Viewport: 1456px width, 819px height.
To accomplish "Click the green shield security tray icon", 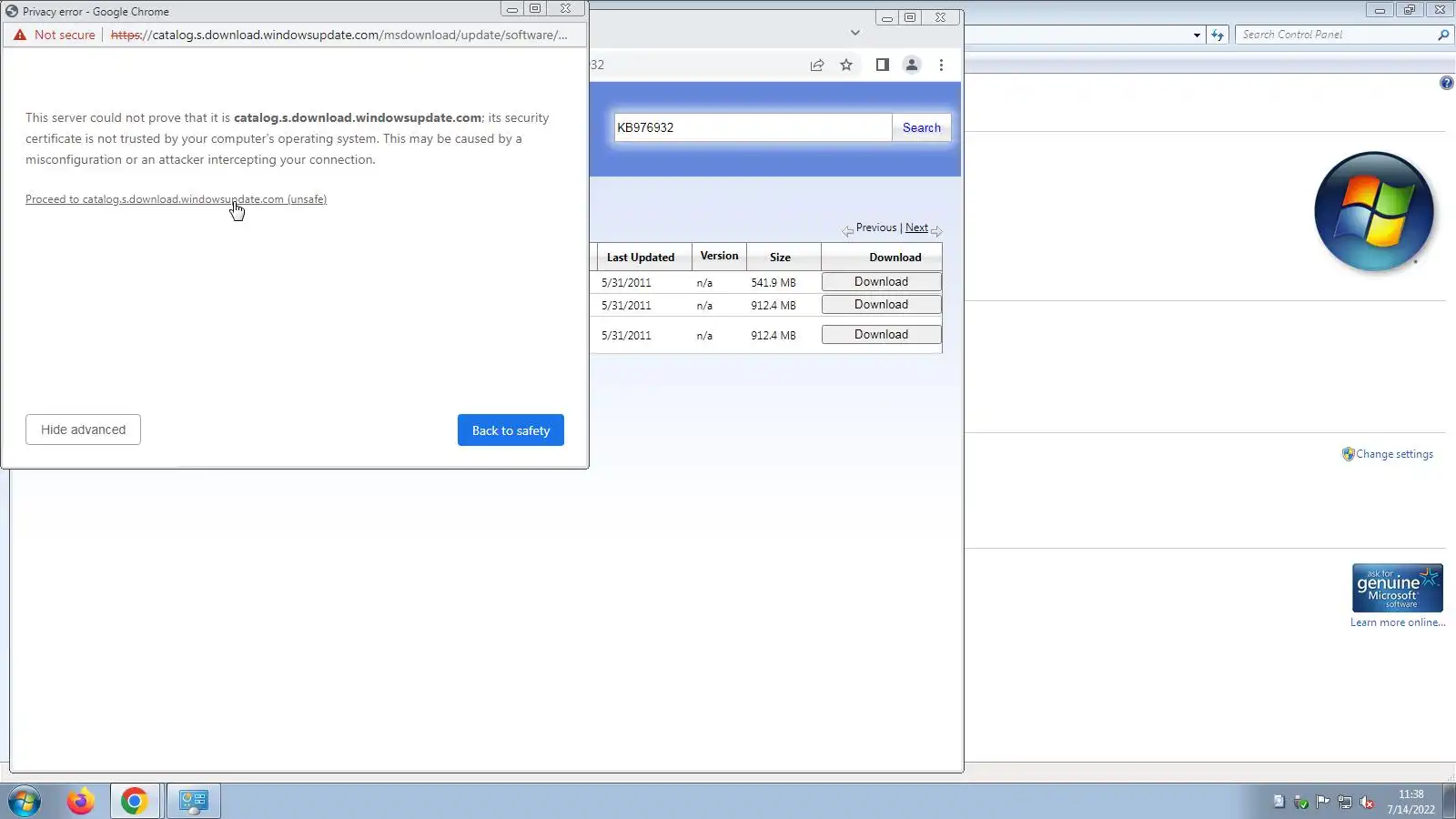I will [x=1301, y=802].
